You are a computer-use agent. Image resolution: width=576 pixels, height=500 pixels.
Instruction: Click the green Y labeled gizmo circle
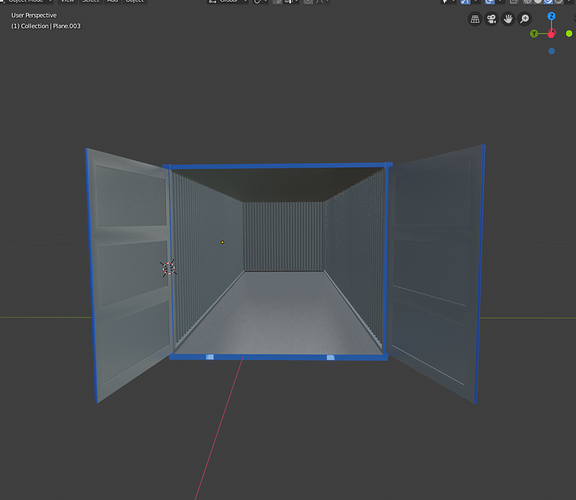click(534, 34)
